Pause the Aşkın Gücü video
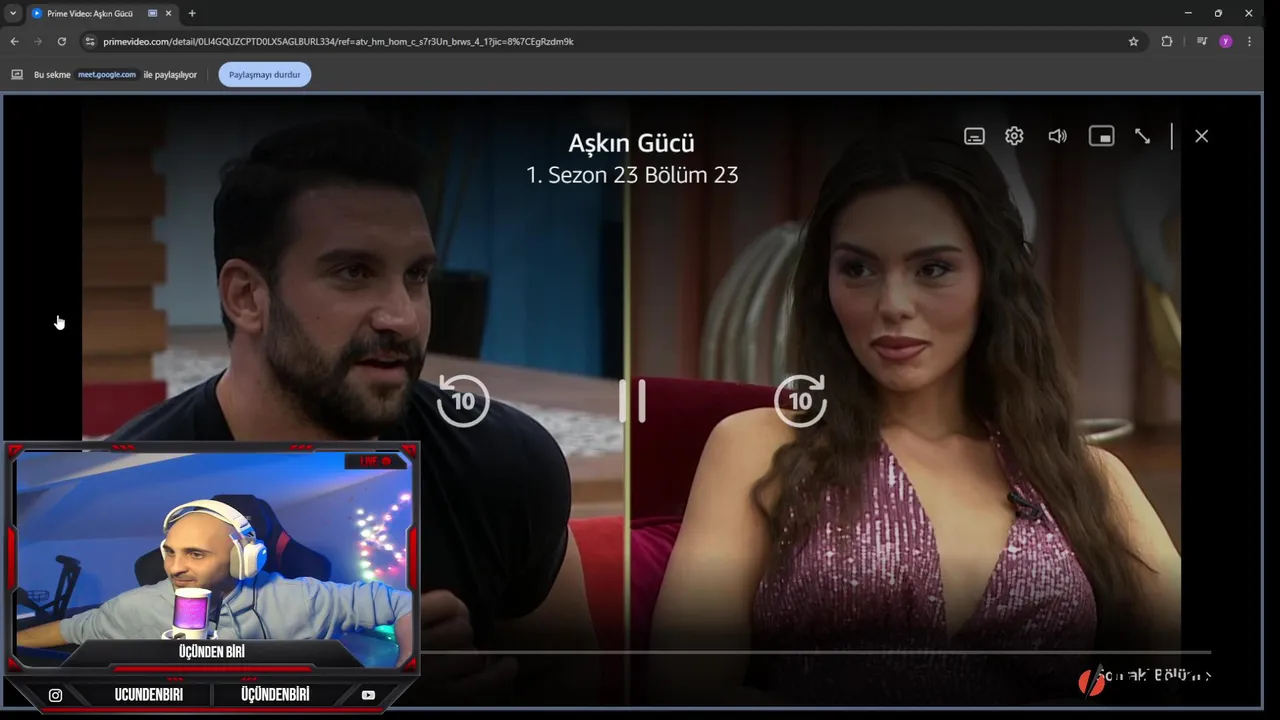This screenshot has height=720, width=1280. point(632,400)
